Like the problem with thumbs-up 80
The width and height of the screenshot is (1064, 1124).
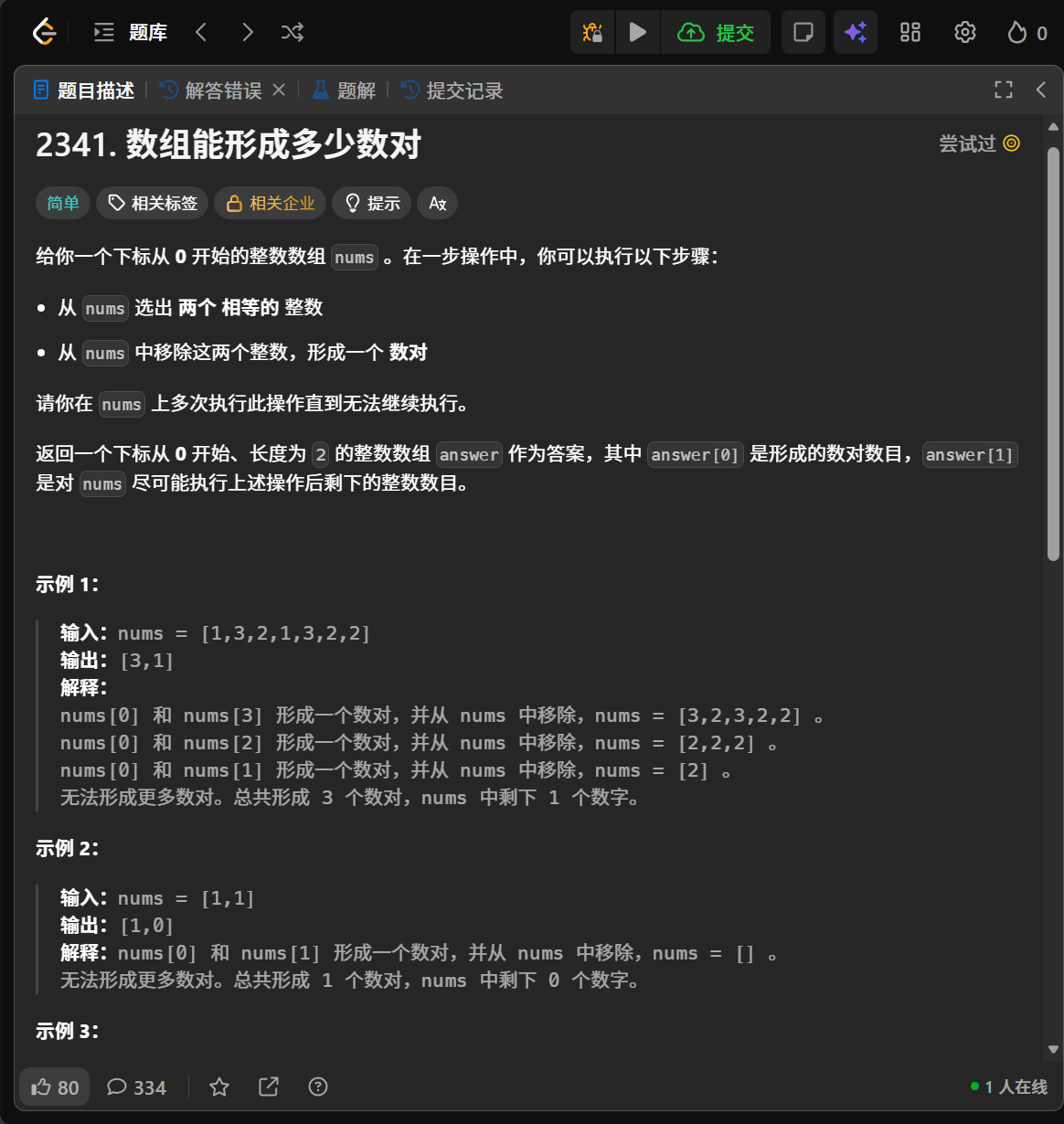(x=56, y=1087)
